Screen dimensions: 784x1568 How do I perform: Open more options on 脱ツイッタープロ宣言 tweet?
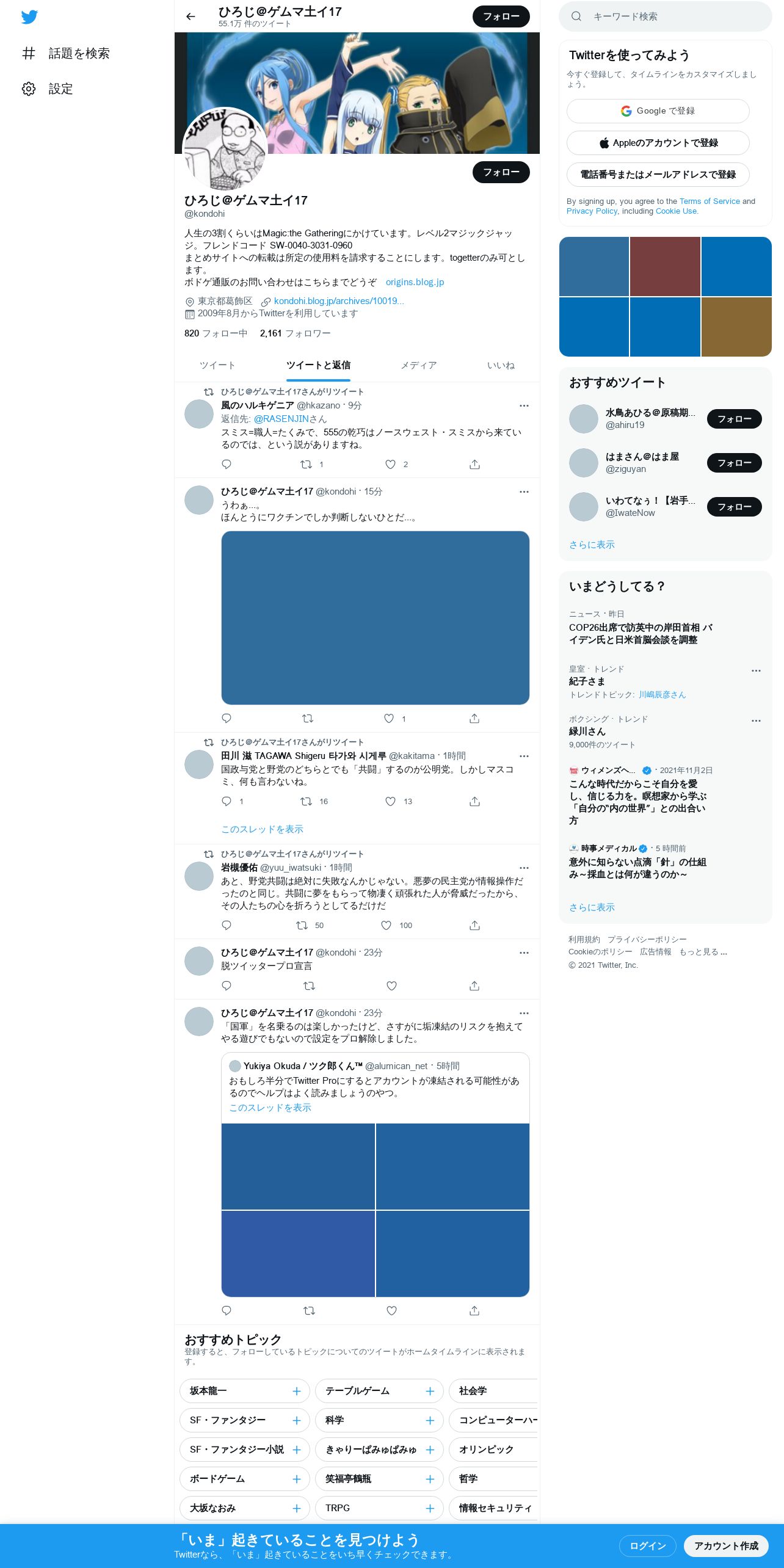(x=524, y=953)
